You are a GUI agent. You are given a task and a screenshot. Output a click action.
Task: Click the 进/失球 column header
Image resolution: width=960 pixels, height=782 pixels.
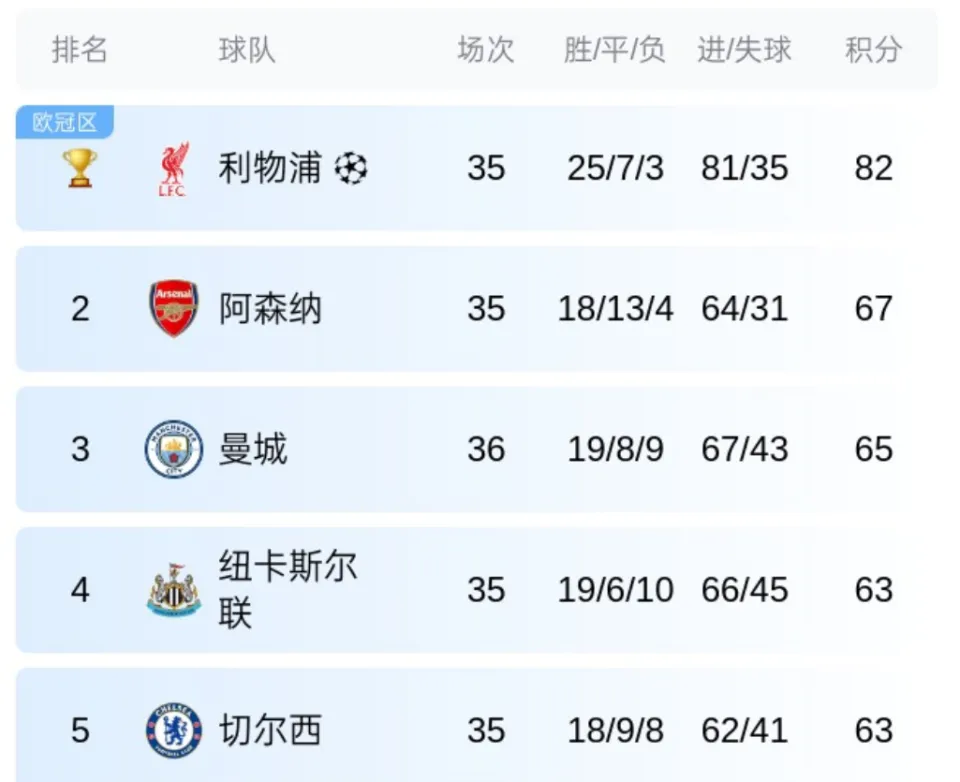point(744,50)
